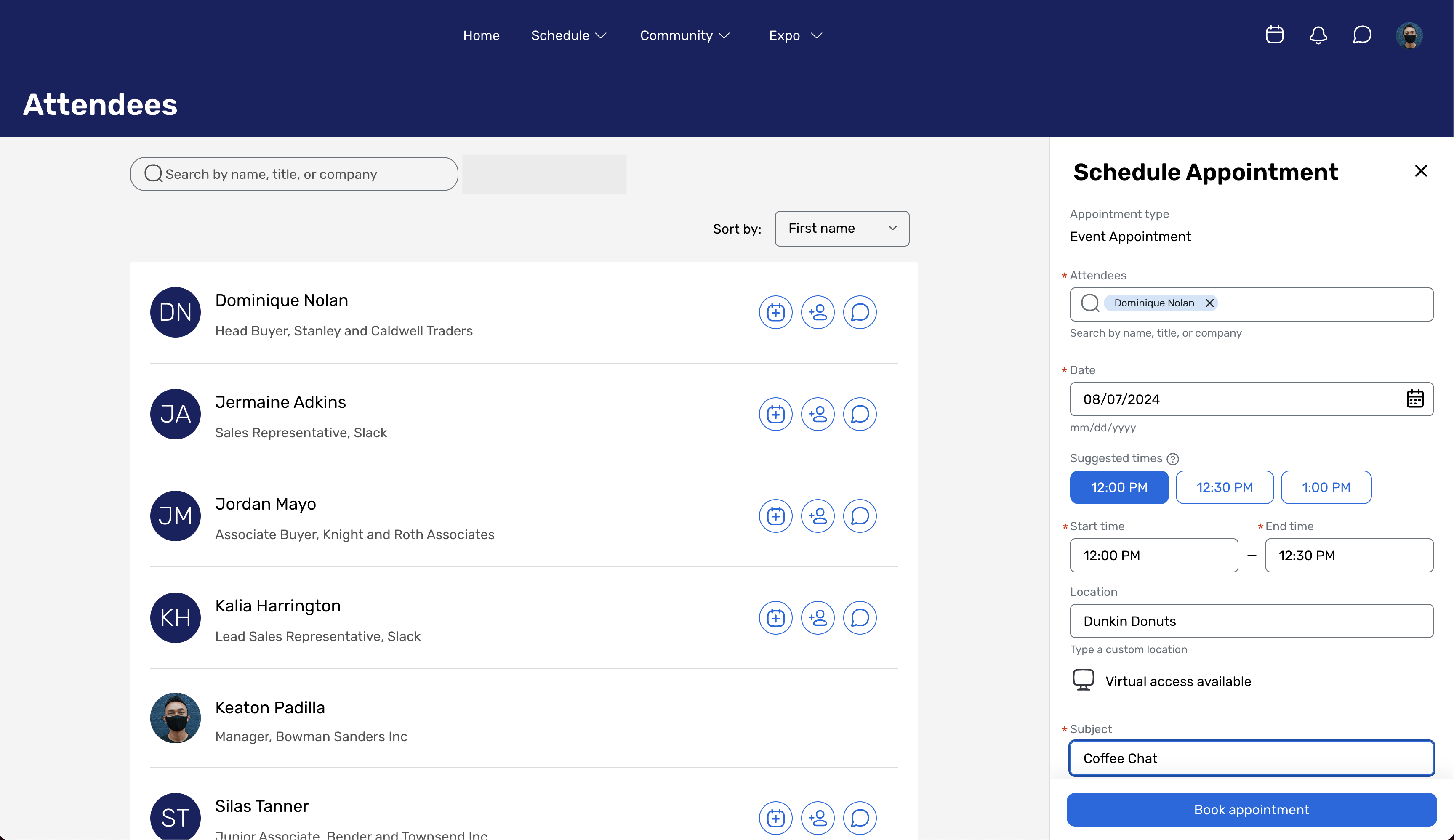Click the attendee search input
The image size is (1454, 840).
(294, 174)
